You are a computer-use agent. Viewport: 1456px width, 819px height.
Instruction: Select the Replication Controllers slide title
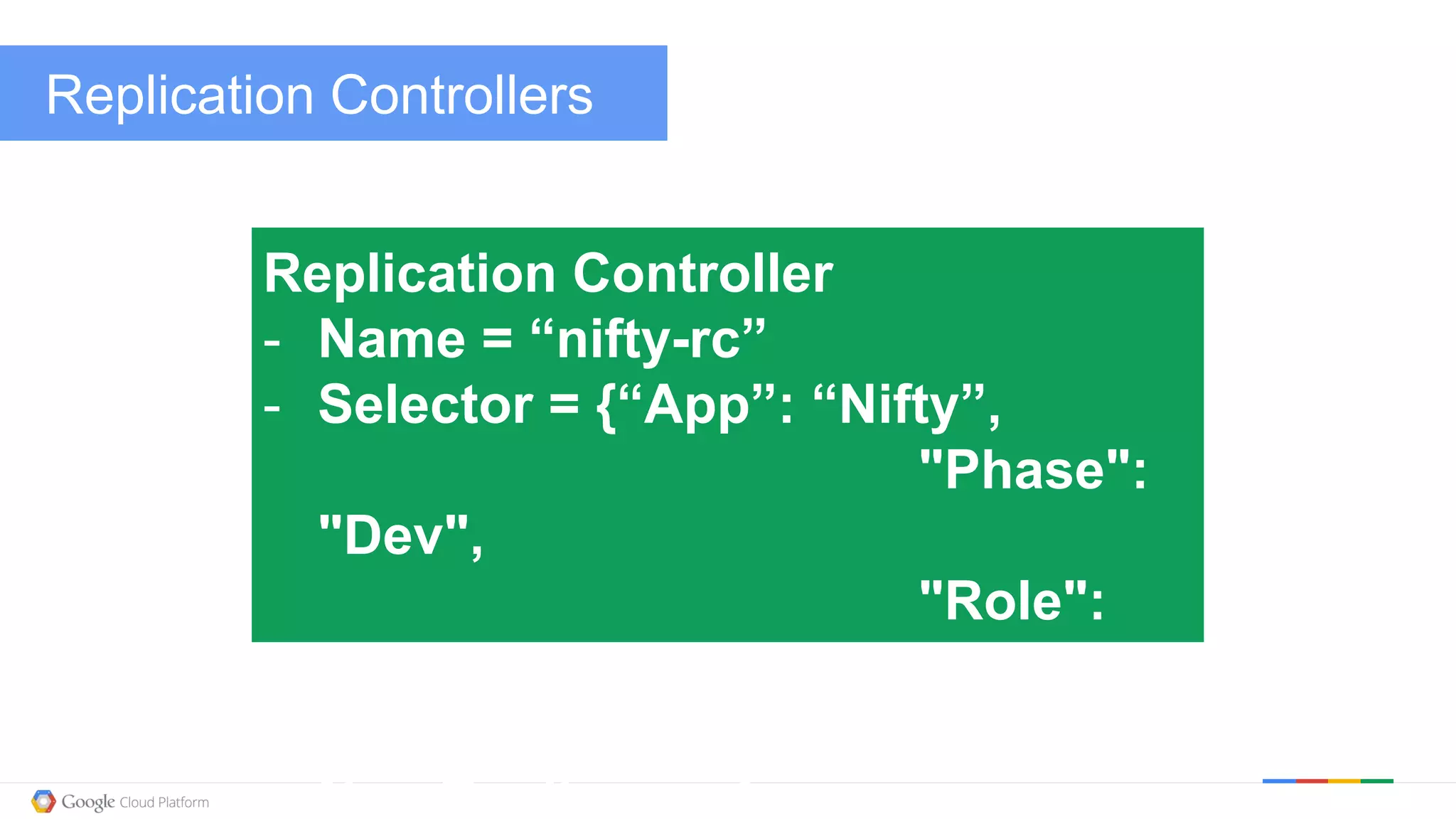tap(319, 95)
